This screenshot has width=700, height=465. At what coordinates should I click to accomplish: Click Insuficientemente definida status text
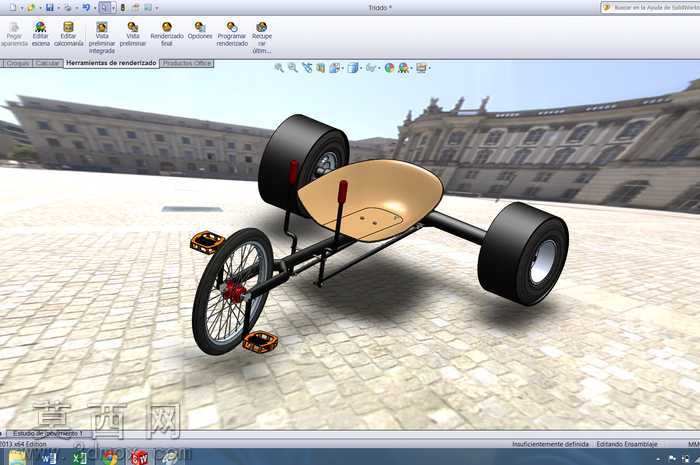coord(550,444)
